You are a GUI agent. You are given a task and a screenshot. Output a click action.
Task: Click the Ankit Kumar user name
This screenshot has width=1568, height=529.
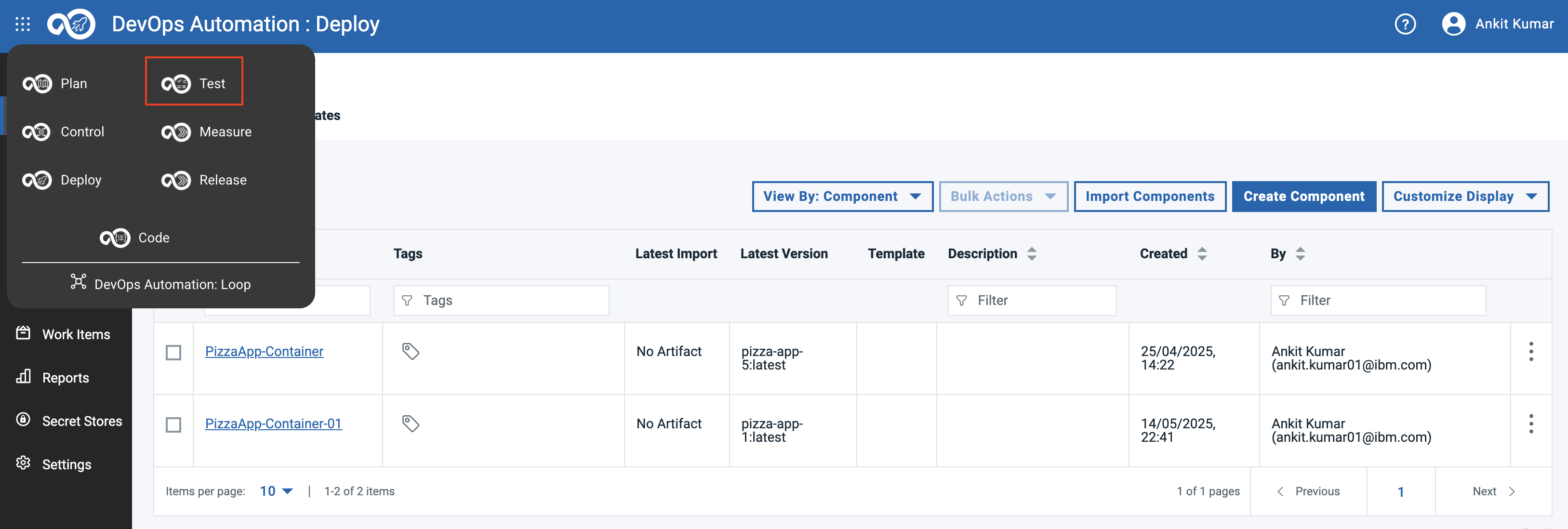pos(1515,24)
